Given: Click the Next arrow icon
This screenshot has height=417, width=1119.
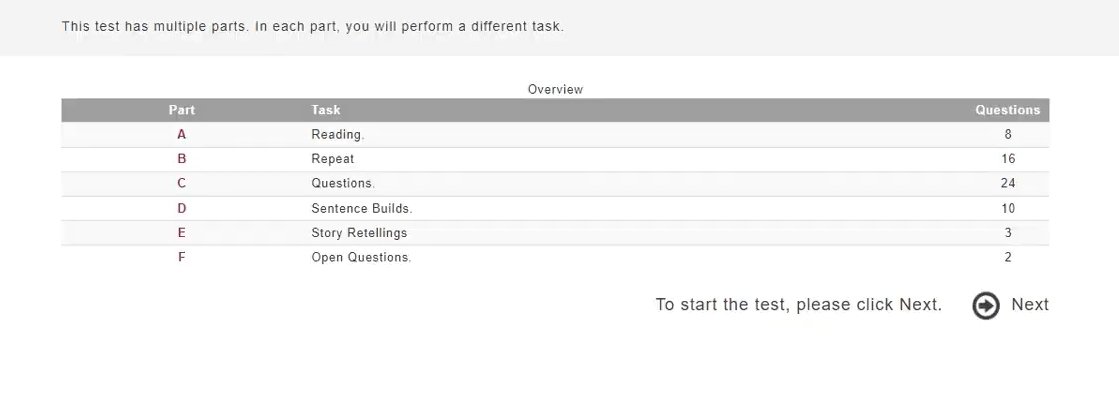Looking at the screenshot, I should (x=985, y=305).
